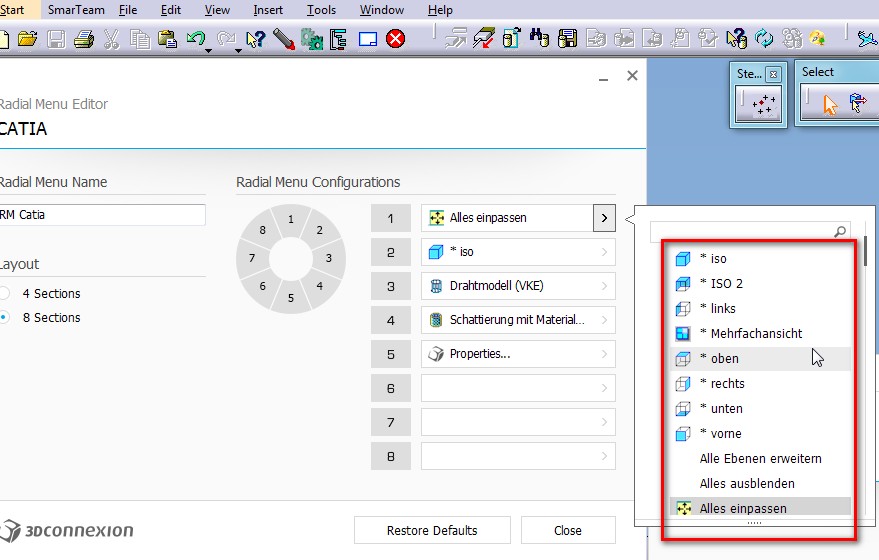This screenshot has width=879, height=560.
Task: Open the empty slot 7 chooser
Action: (604, 422)
